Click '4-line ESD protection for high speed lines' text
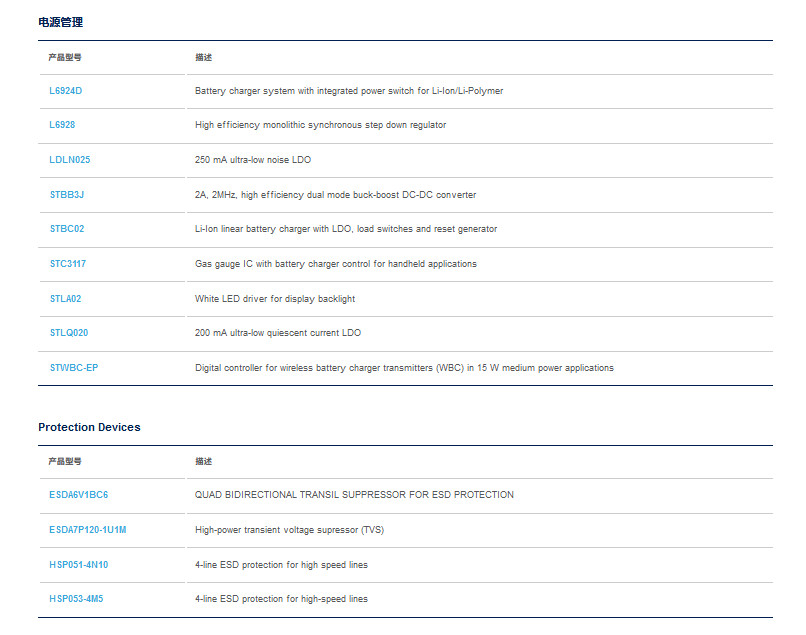 pos(281,565)
